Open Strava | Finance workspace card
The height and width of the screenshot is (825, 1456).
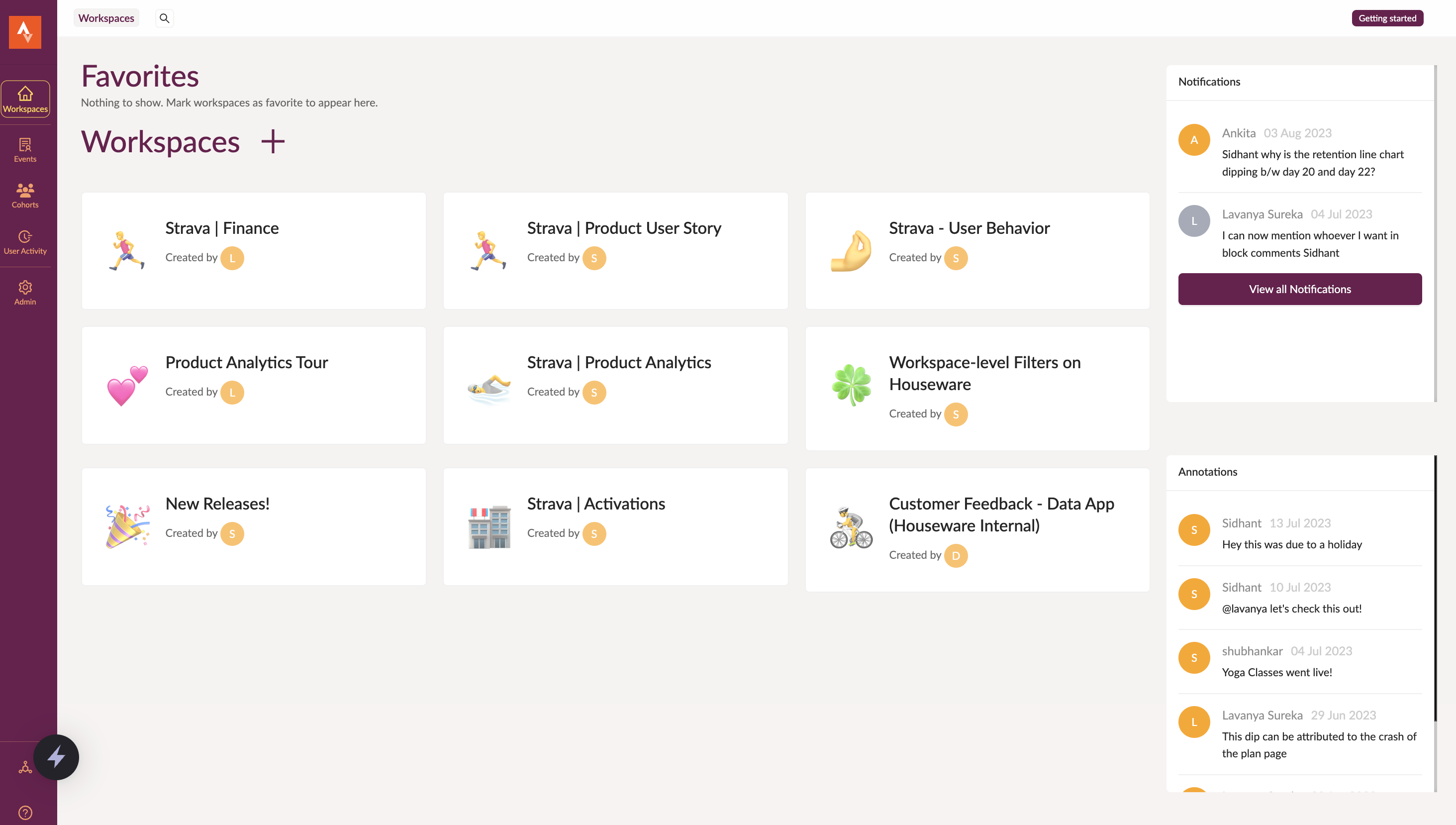[x=254, y=250]
